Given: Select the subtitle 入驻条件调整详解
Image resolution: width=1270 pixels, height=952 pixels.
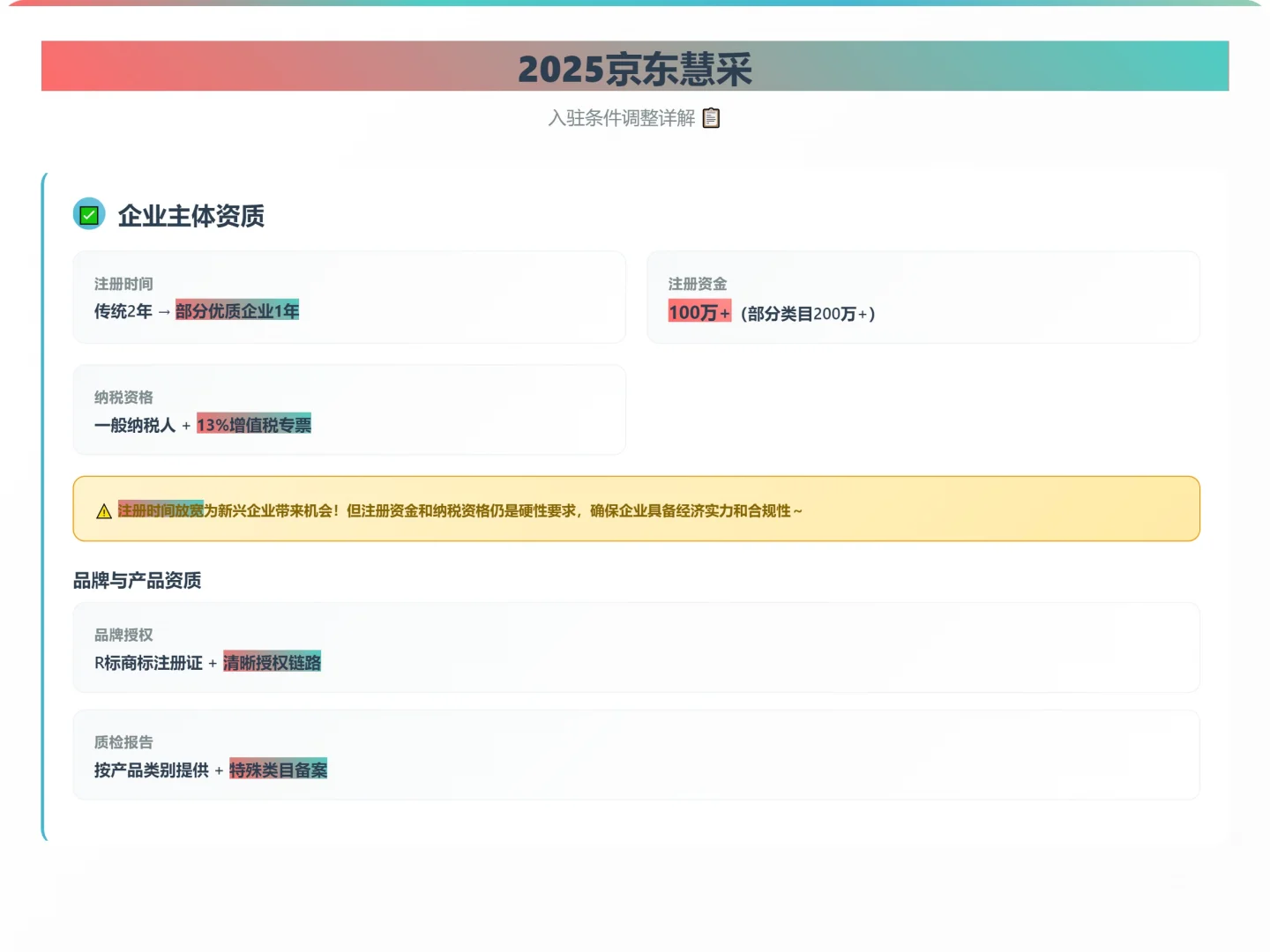Looking at the screenshot, I should 622,118.
